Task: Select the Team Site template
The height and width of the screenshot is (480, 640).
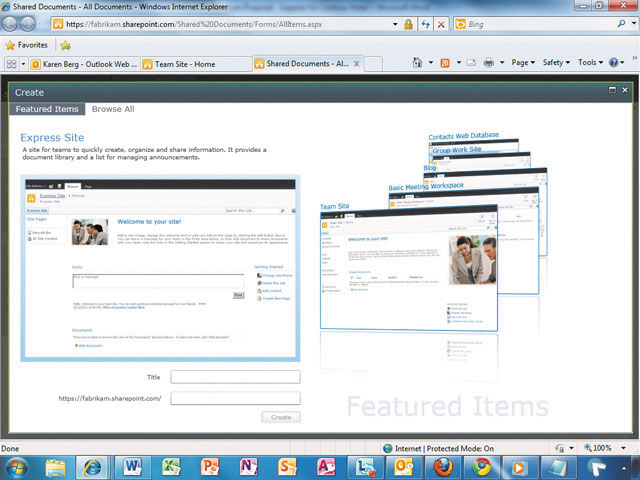Action: point(408,268)
